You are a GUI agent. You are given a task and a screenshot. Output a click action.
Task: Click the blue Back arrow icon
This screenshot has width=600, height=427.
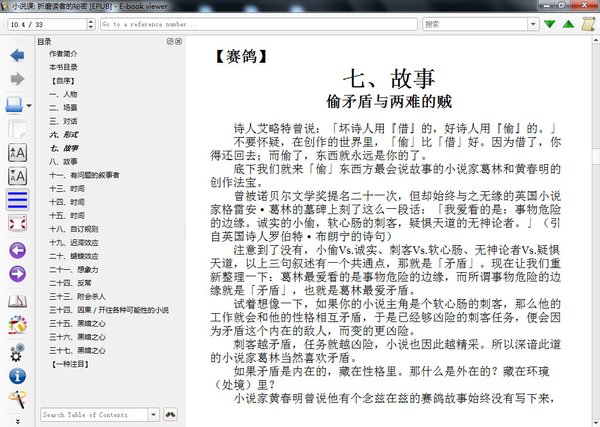click(x=16, y=52)
